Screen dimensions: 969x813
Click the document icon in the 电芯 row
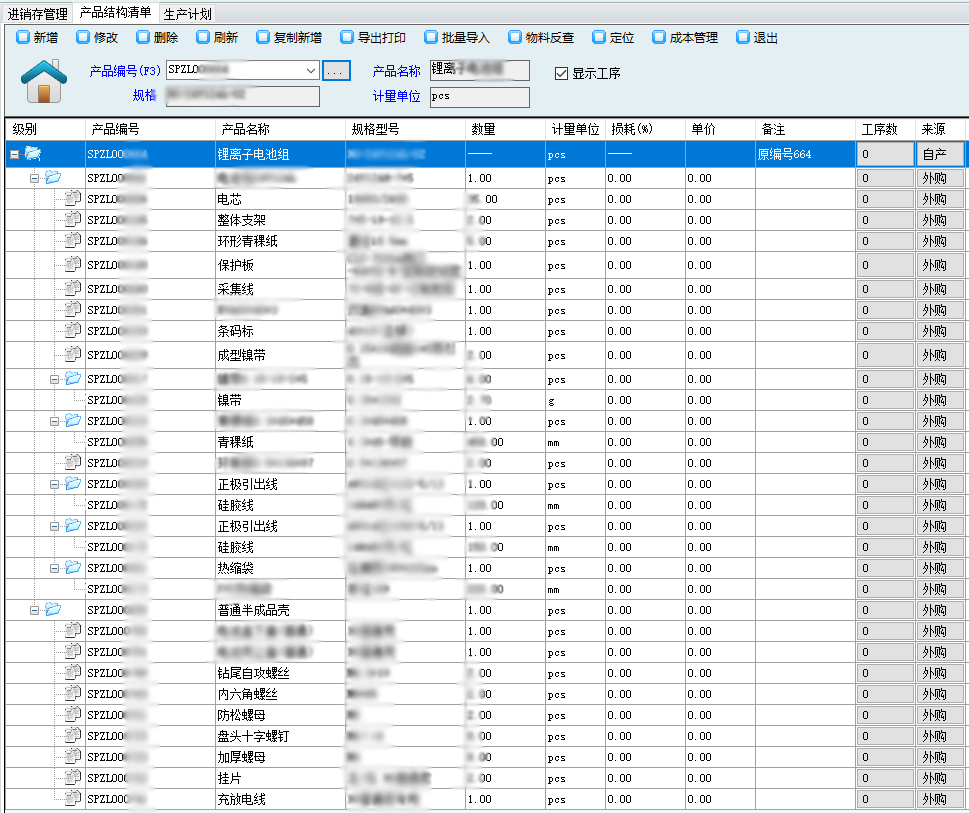pos(72,199)
